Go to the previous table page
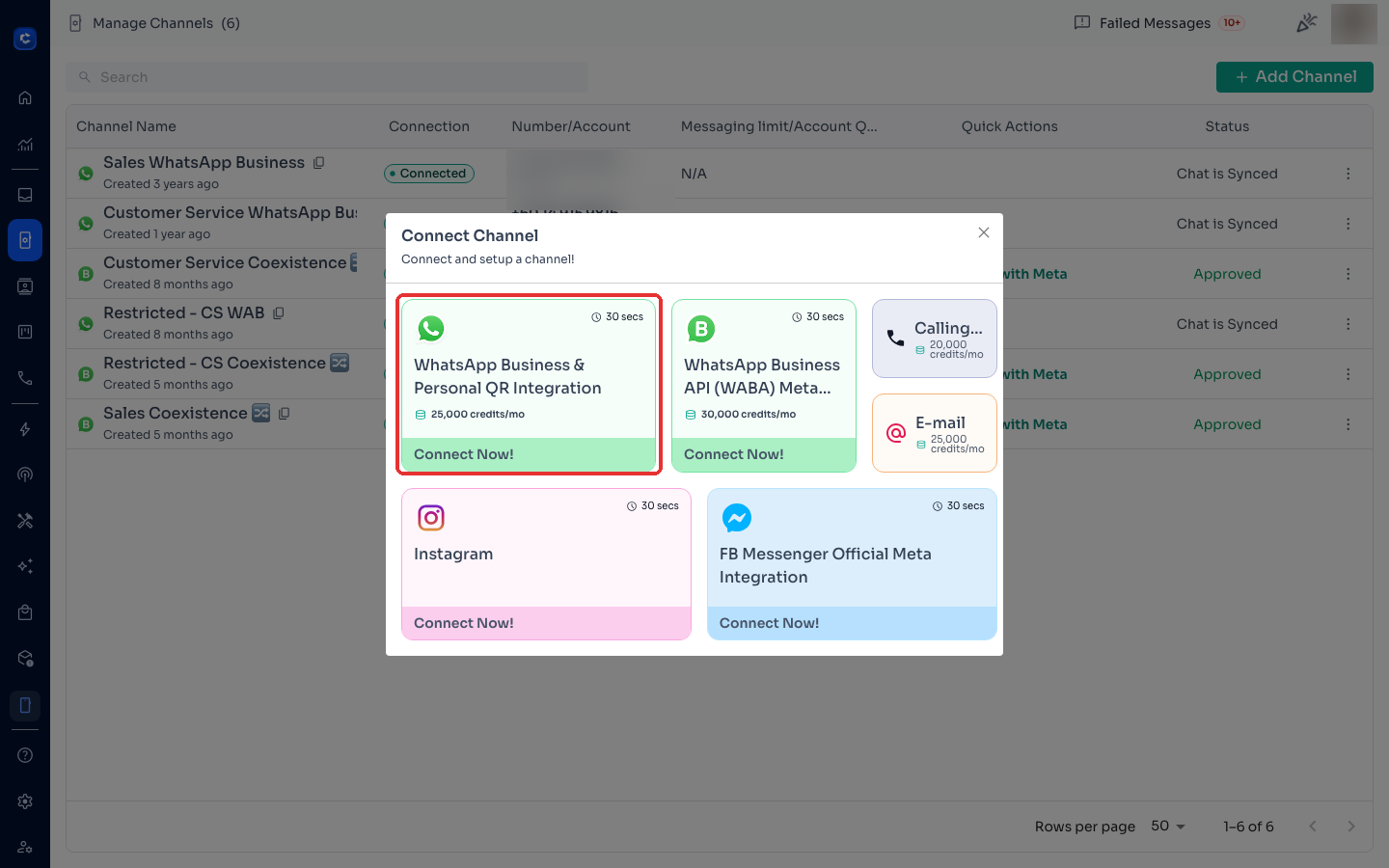The image size is (1389, 868). (x=1313, y=827)
